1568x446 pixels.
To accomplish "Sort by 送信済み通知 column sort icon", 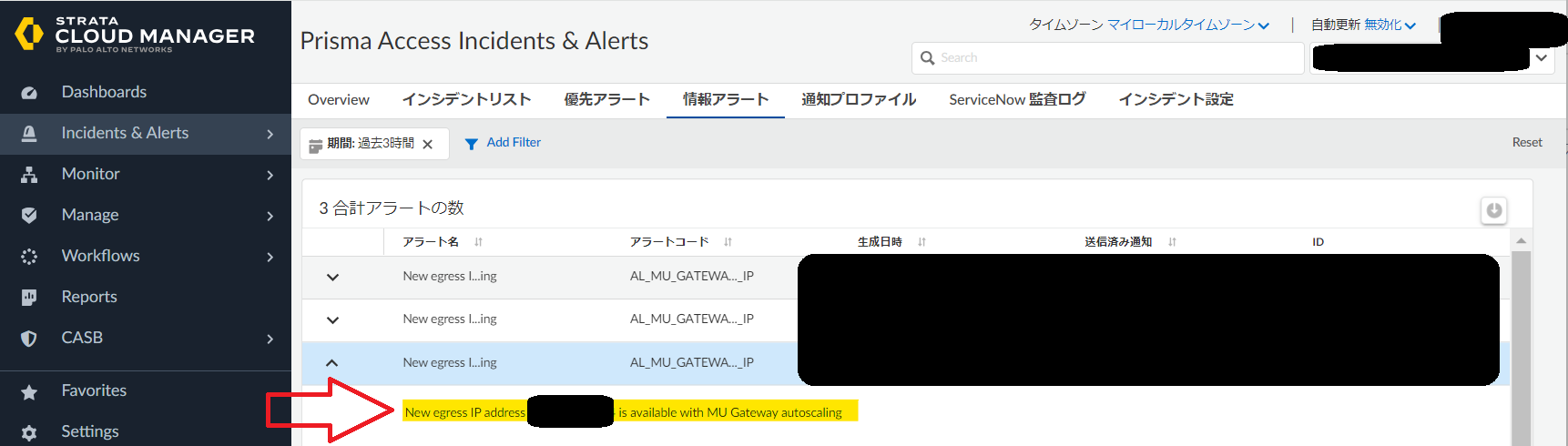I will (x=1173, y=242).
